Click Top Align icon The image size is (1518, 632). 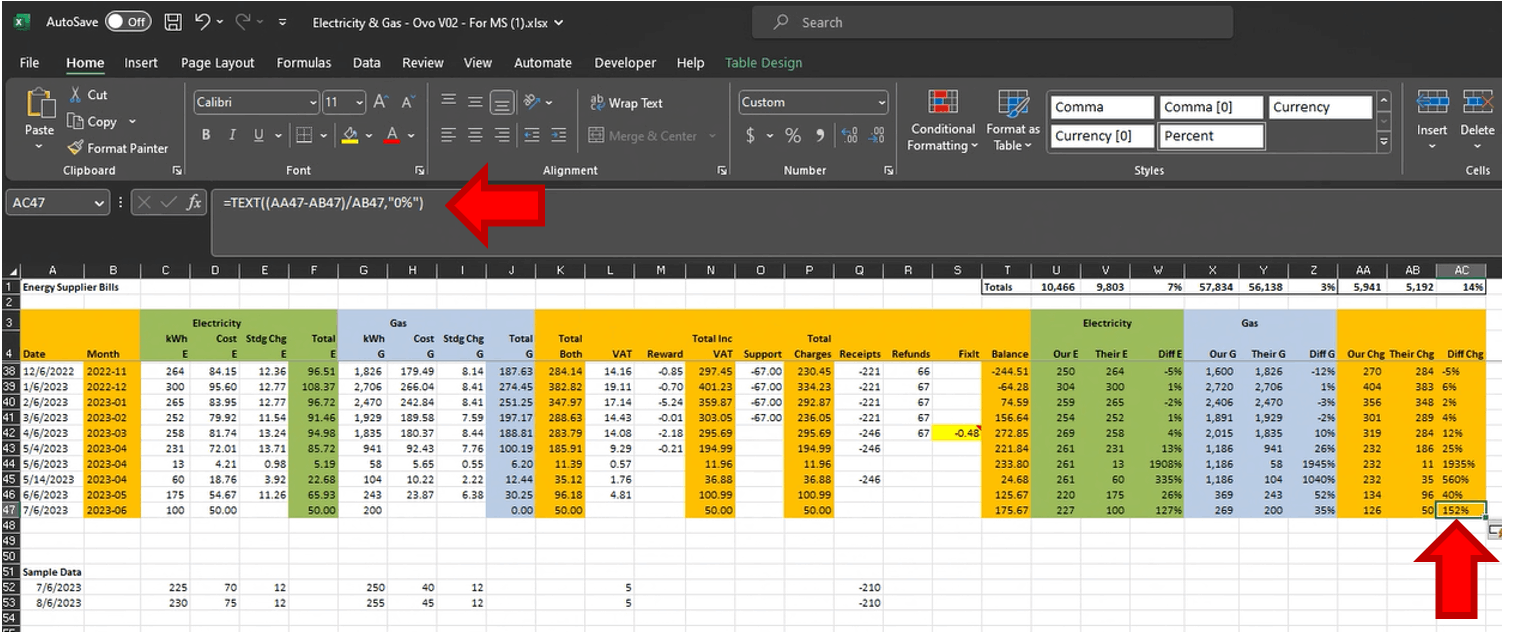pyautogui.click(x=448, y=102)
